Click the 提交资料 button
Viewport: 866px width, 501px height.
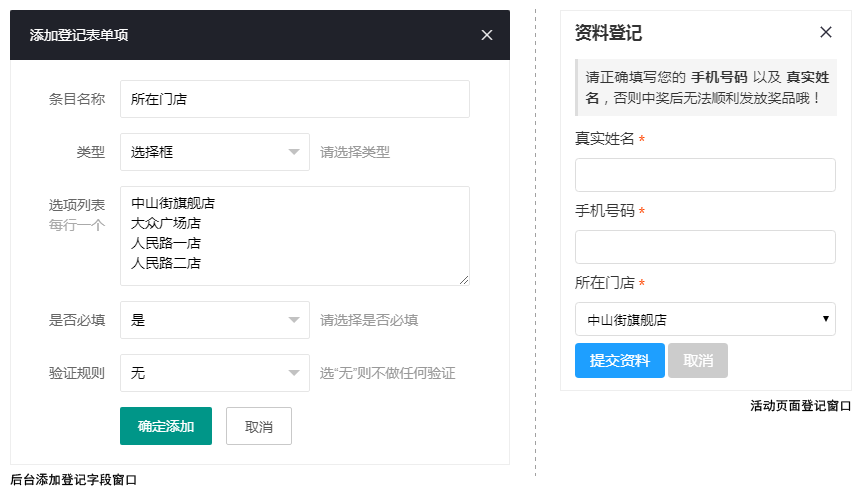coord(620,361)
